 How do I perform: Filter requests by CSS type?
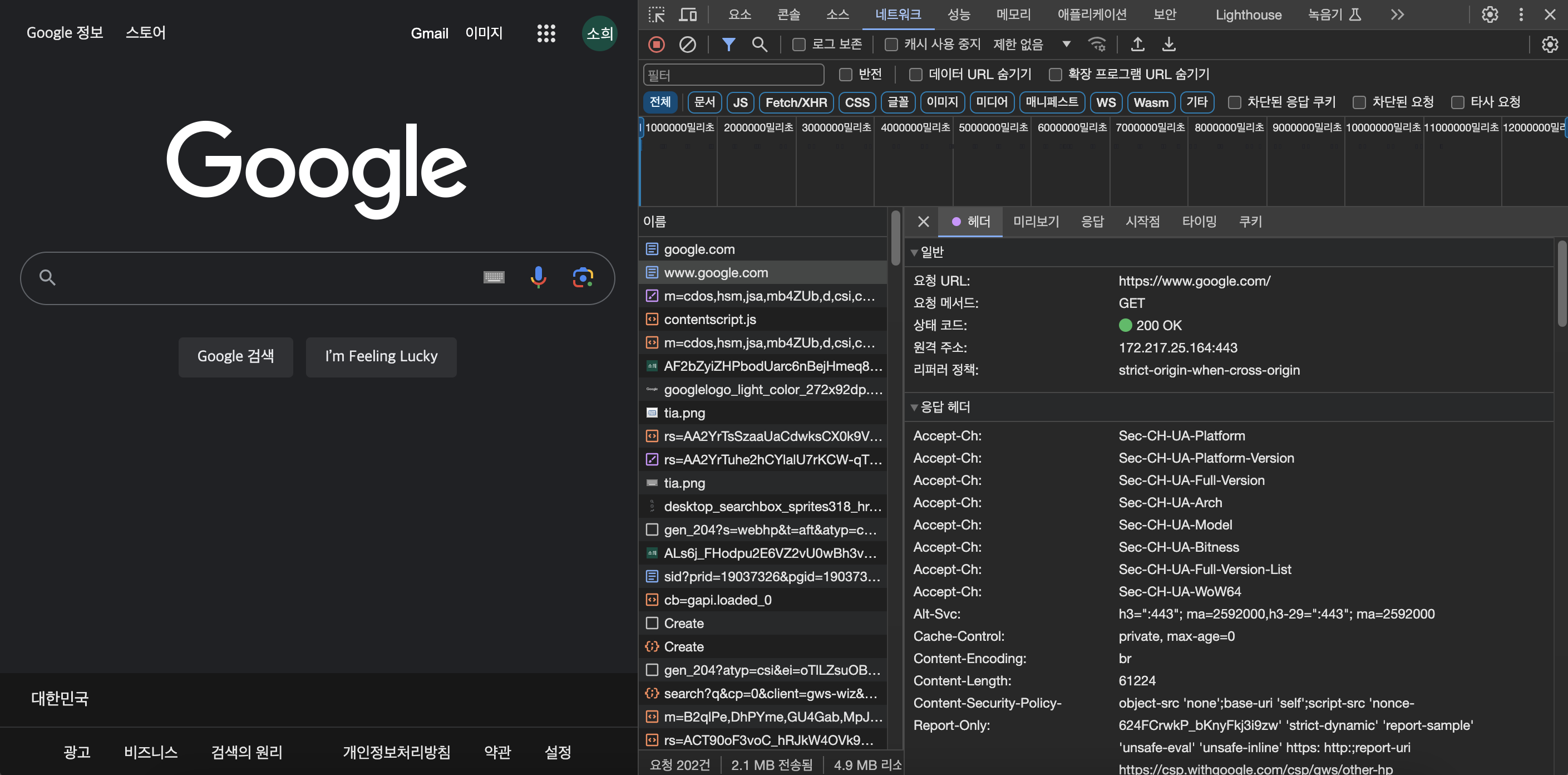coord(856,102)
